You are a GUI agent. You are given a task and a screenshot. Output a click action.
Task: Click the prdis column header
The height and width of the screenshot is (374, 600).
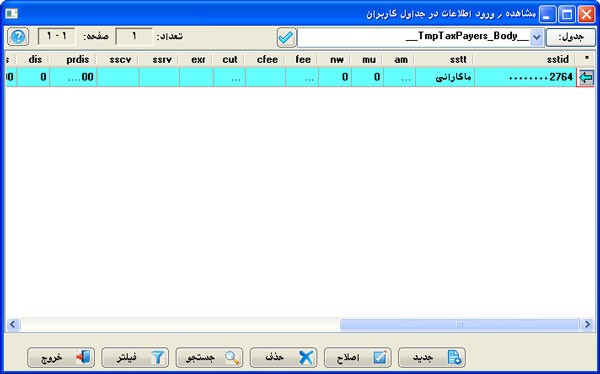tap(73, 59)
